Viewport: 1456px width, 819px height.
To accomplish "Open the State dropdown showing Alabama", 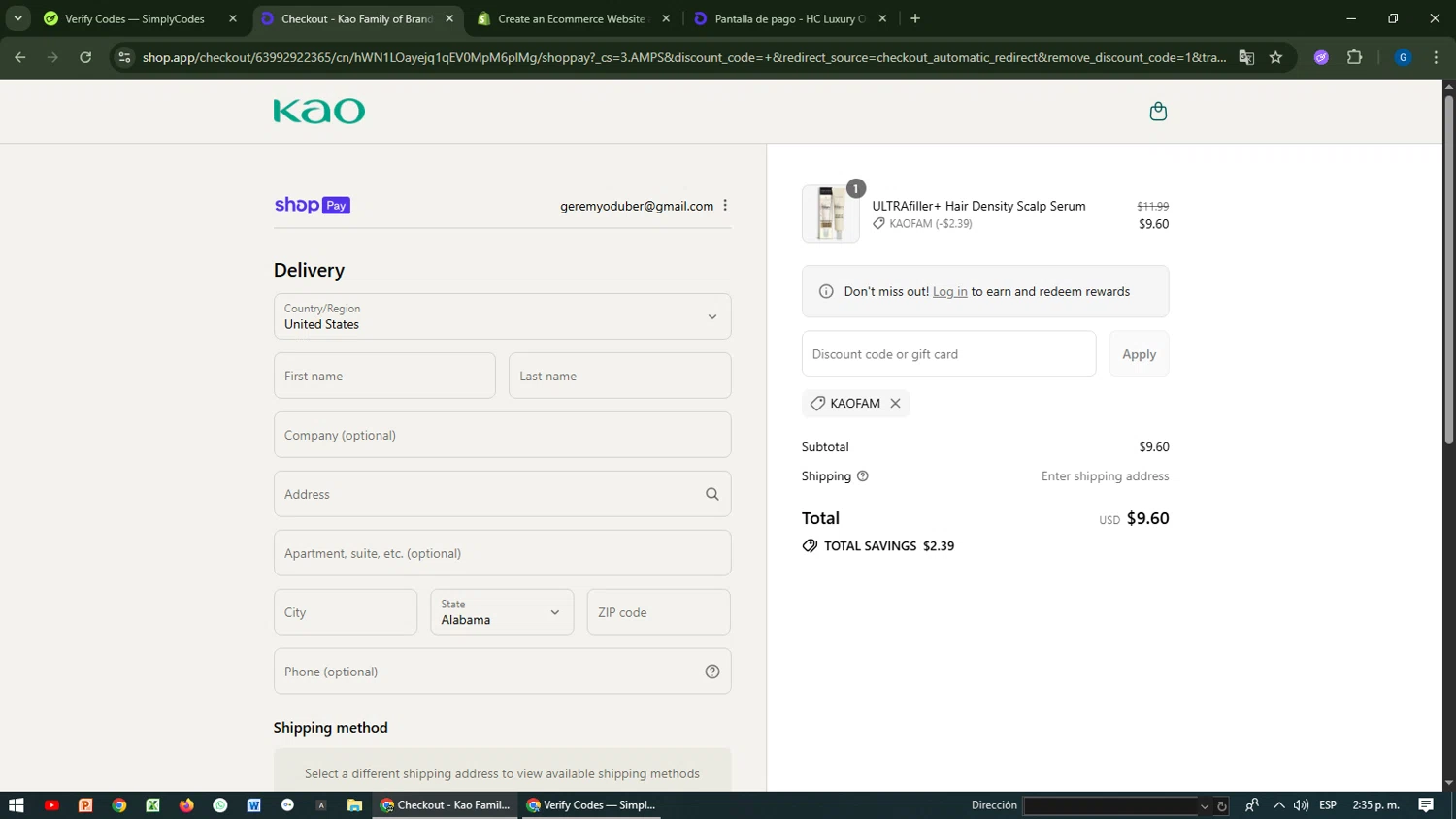I will [502, 612].
